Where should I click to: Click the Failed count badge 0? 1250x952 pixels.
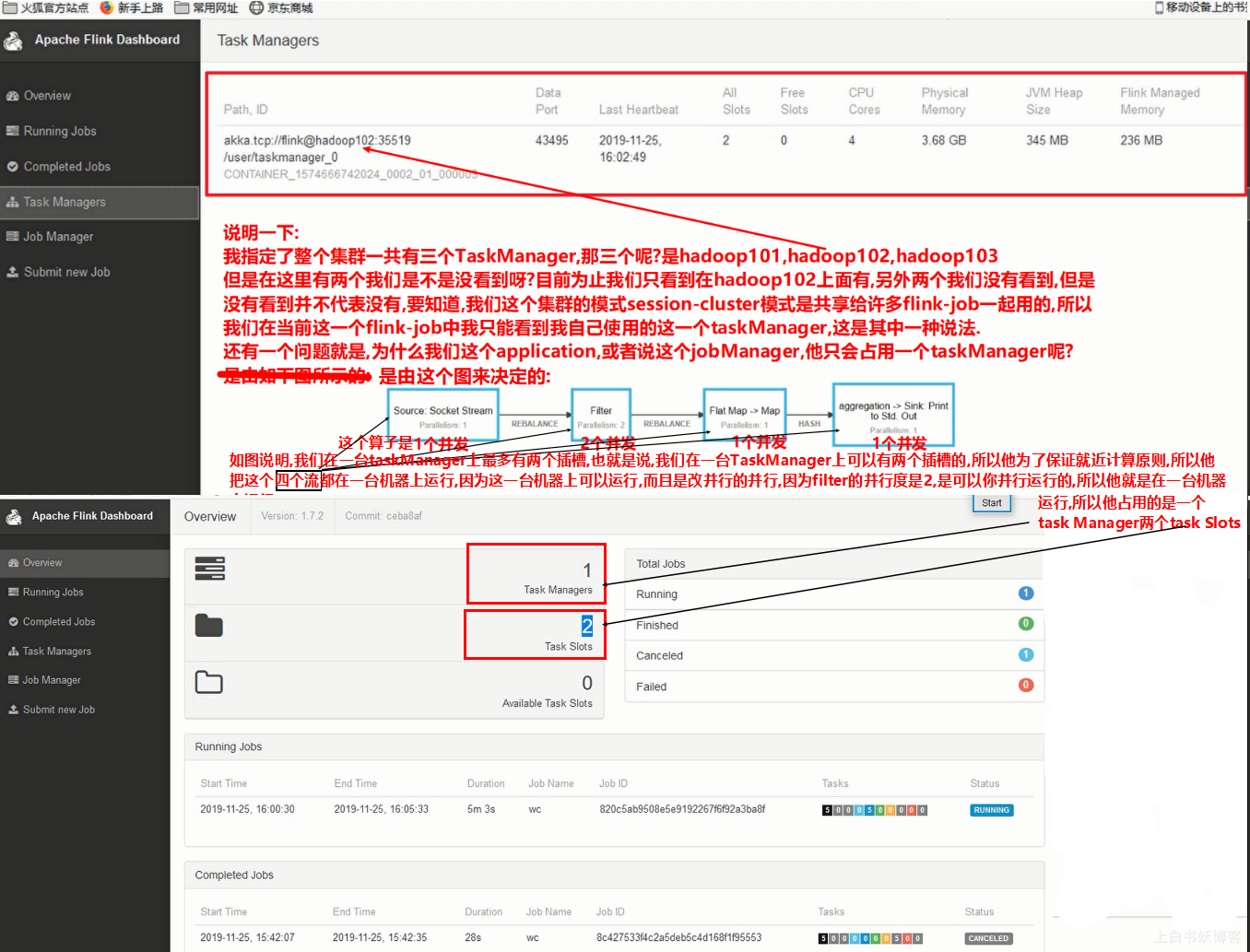click(1026, 685)
